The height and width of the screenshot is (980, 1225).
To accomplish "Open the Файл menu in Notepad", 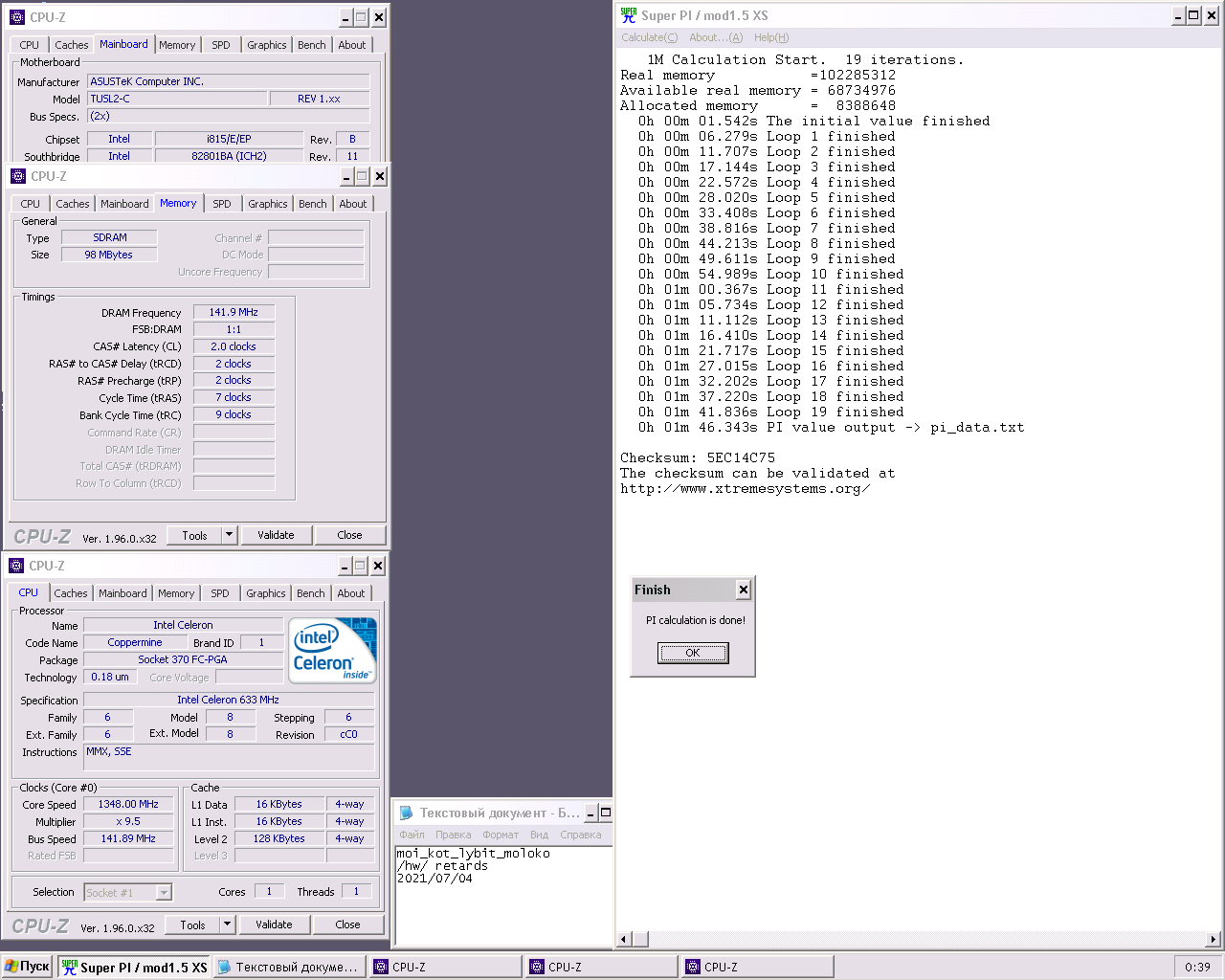I will pyautogui.click(x=412, y=835).
